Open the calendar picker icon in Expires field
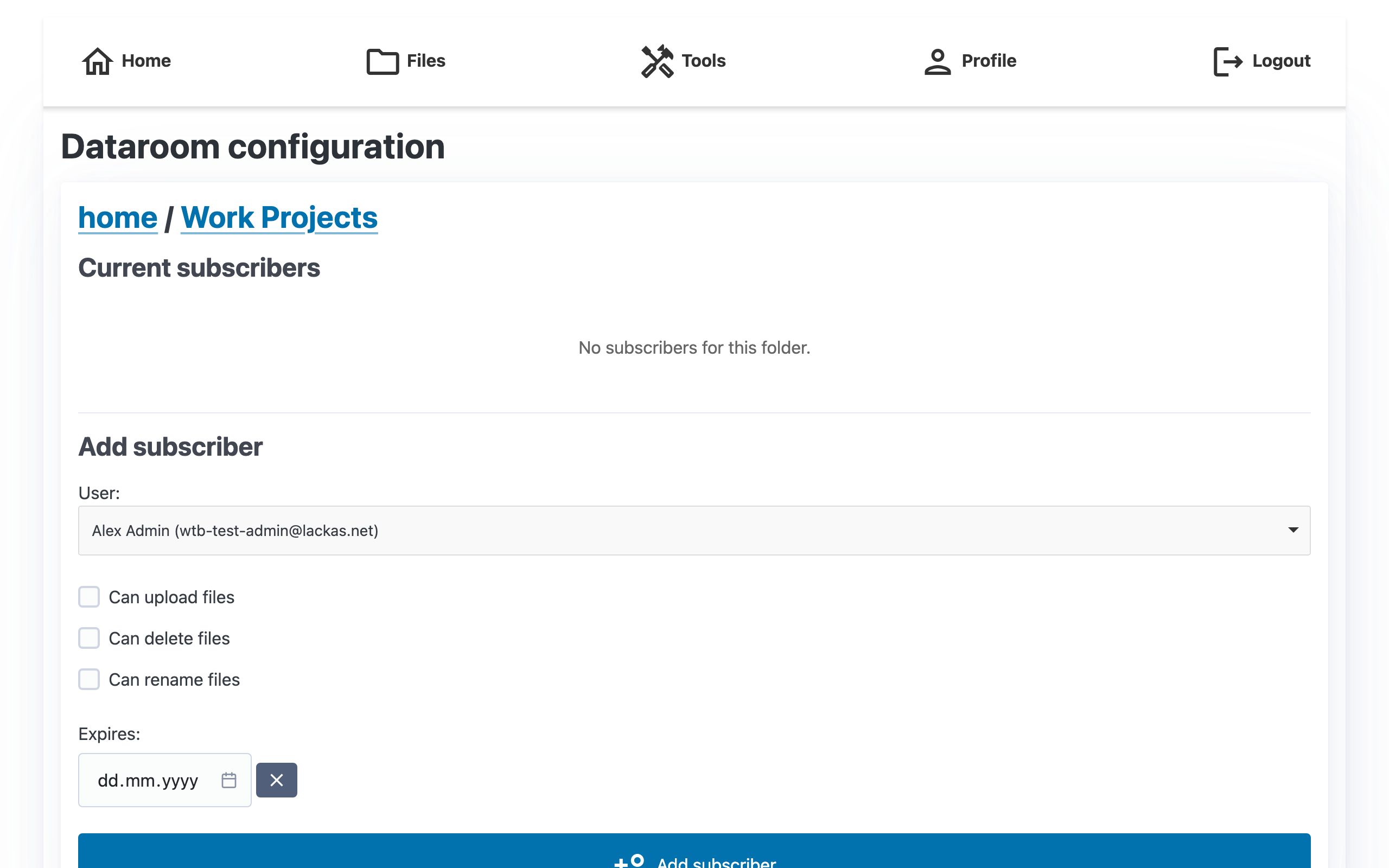 228,780
